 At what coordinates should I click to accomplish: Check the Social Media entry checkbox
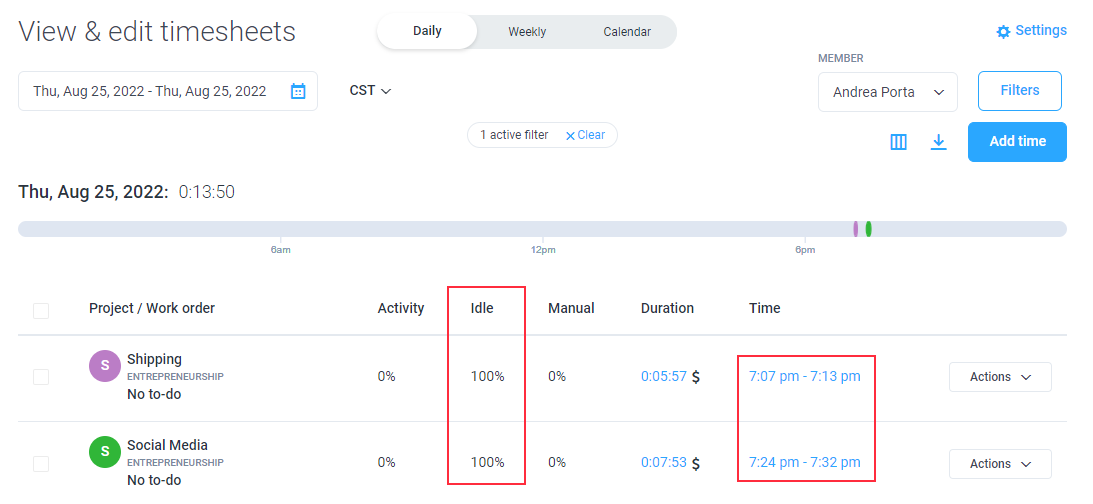tap(41, 464)
